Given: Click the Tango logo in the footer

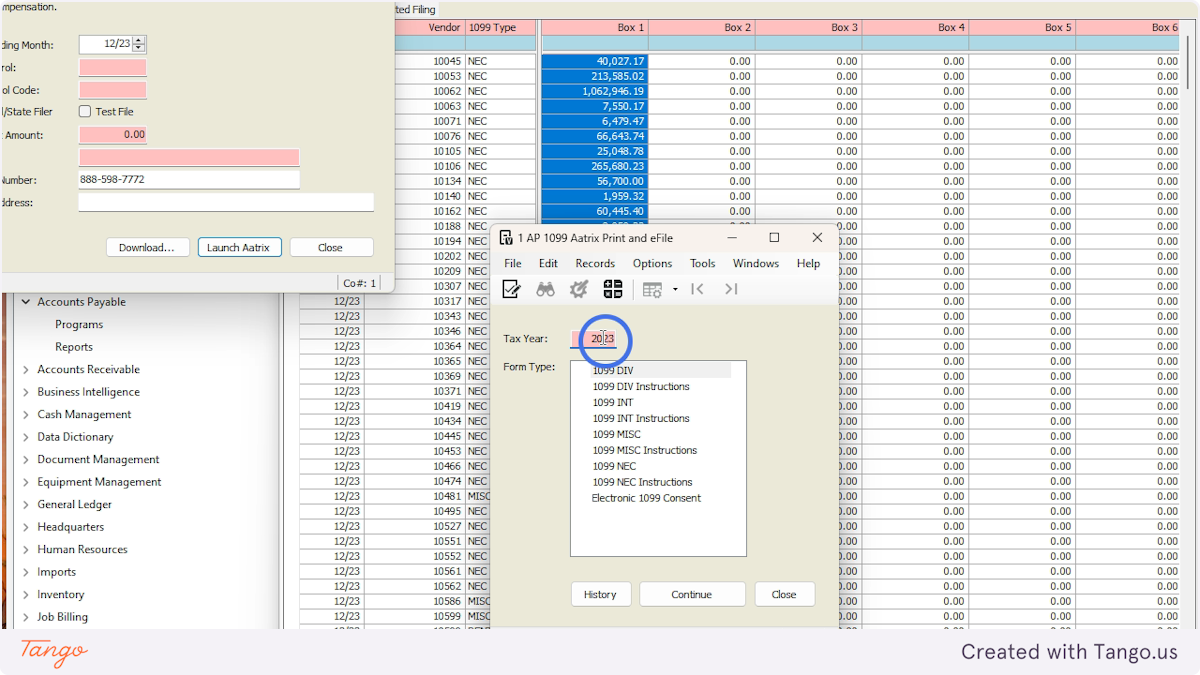Looking at the screenshot, I should pyautogui.click(x=52, y=652).
